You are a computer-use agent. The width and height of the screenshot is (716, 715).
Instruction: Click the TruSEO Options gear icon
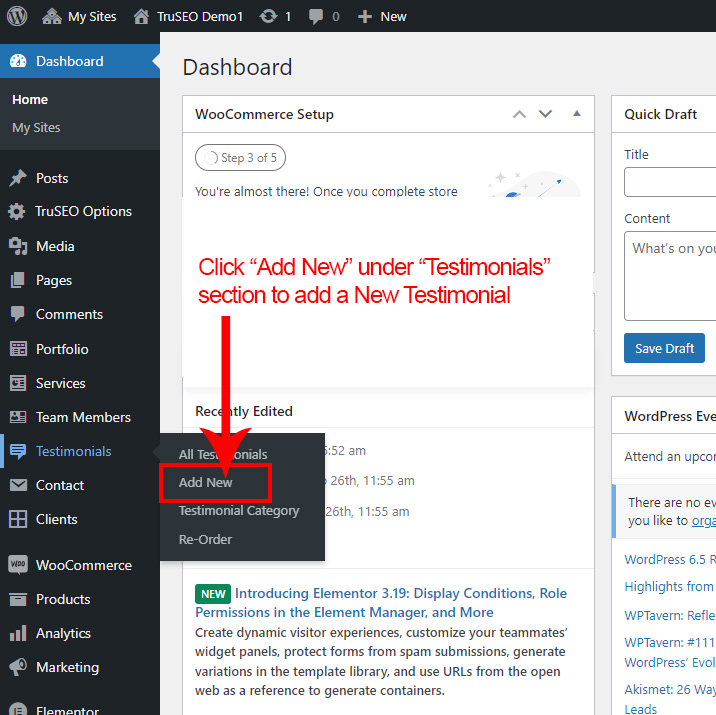pos(18,212)
